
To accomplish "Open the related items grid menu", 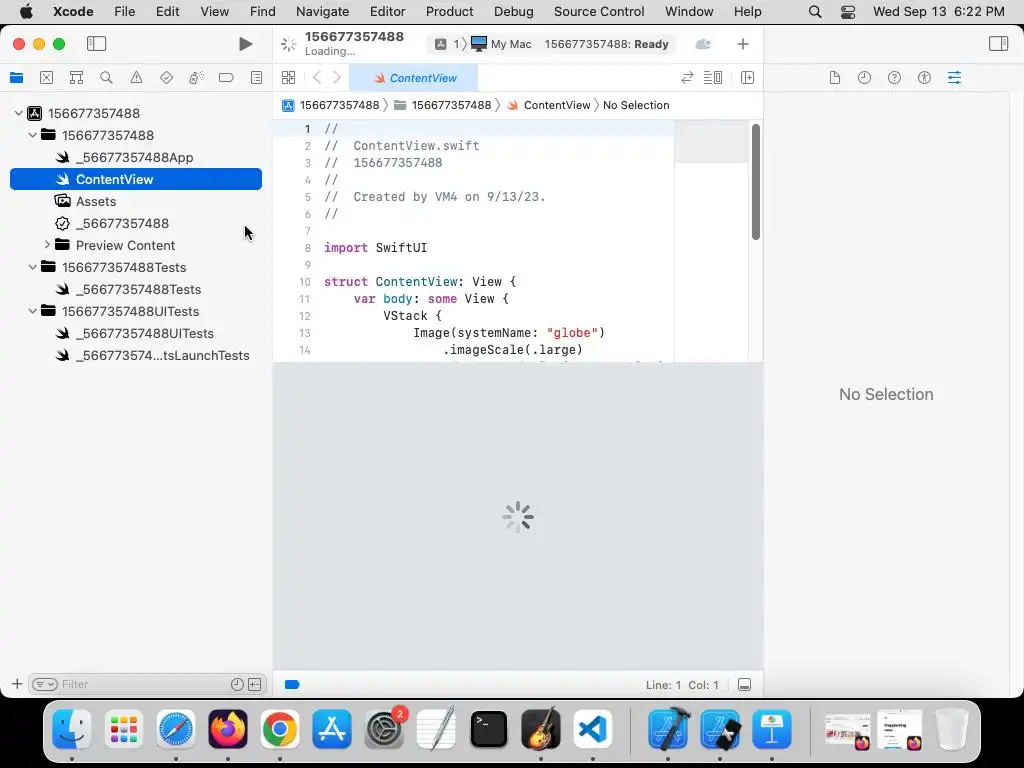I will tap(288, 78).
